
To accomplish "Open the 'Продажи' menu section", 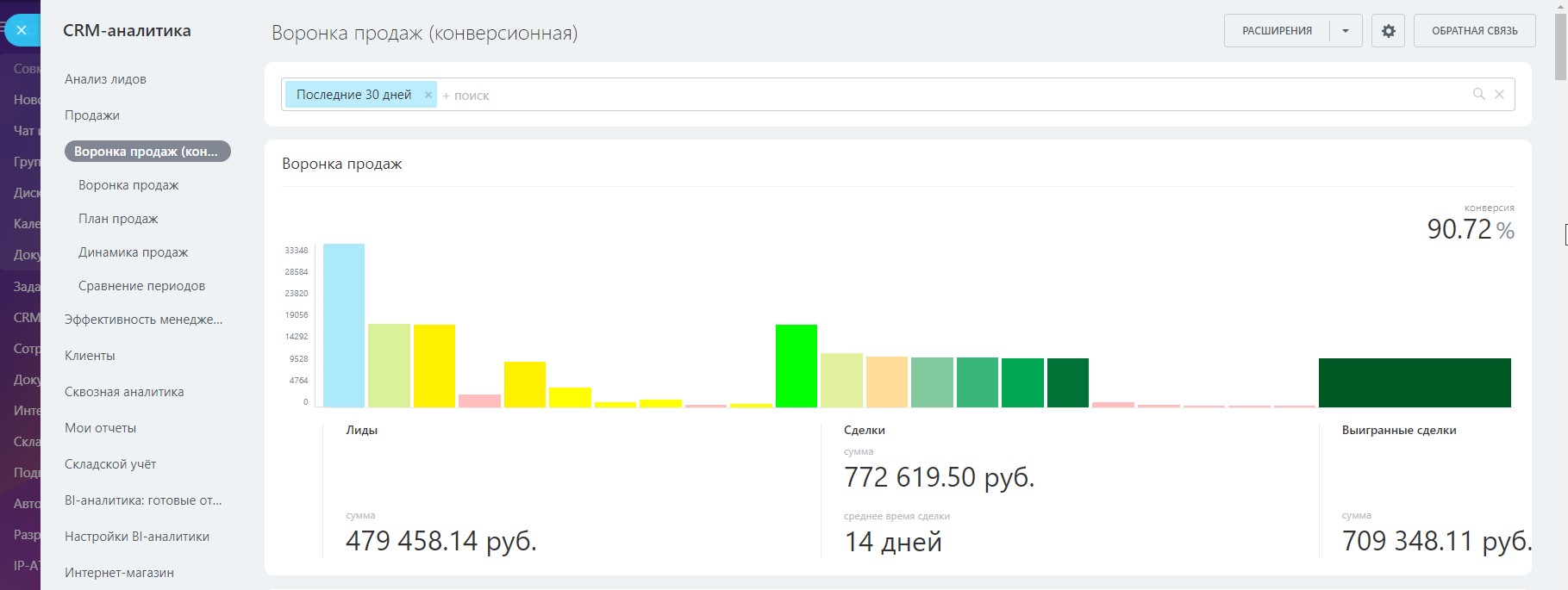I will pos(92,115).
